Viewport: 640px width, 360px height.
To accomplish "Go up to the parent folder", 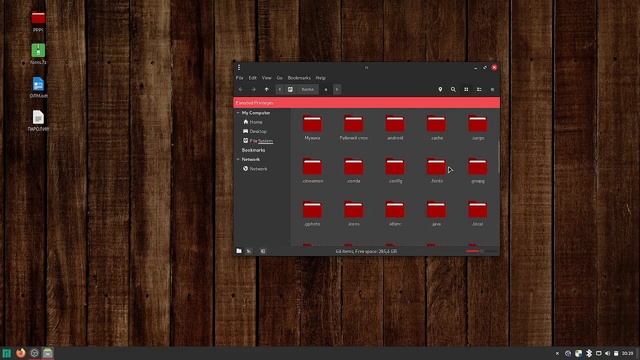I will (267, 89).
